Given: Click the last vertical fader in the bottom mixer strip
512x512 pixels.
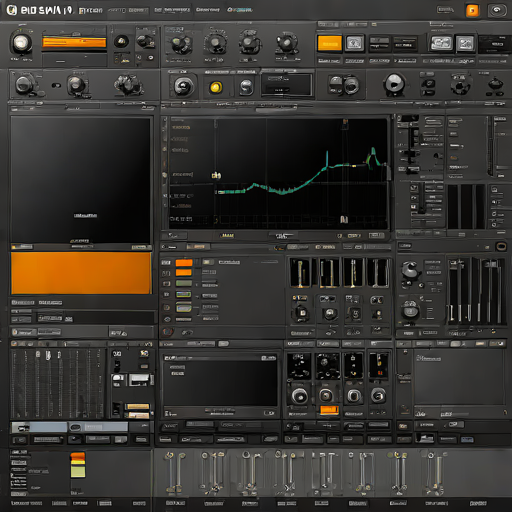Looking at the screenshot, I should [x=435, y=474].
